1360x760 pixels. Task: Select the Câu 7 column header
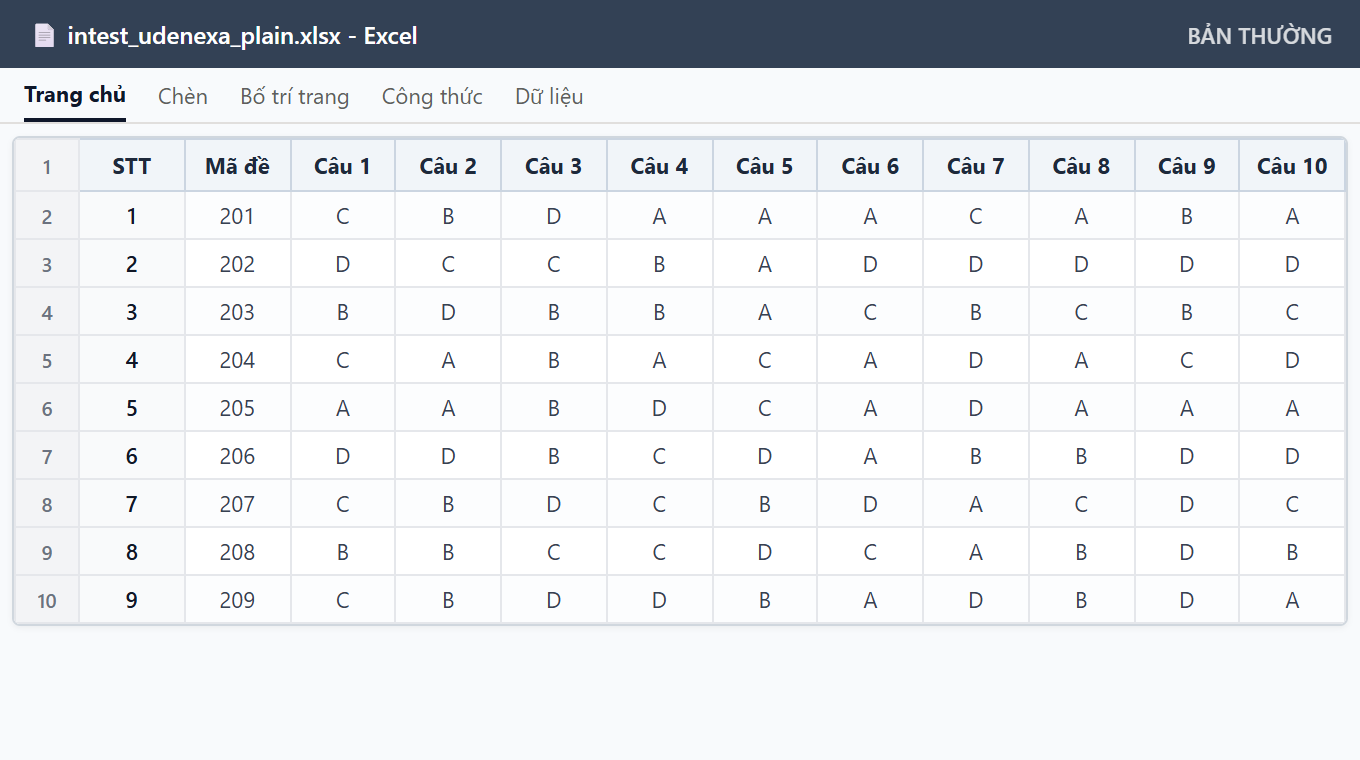[976, 166]
